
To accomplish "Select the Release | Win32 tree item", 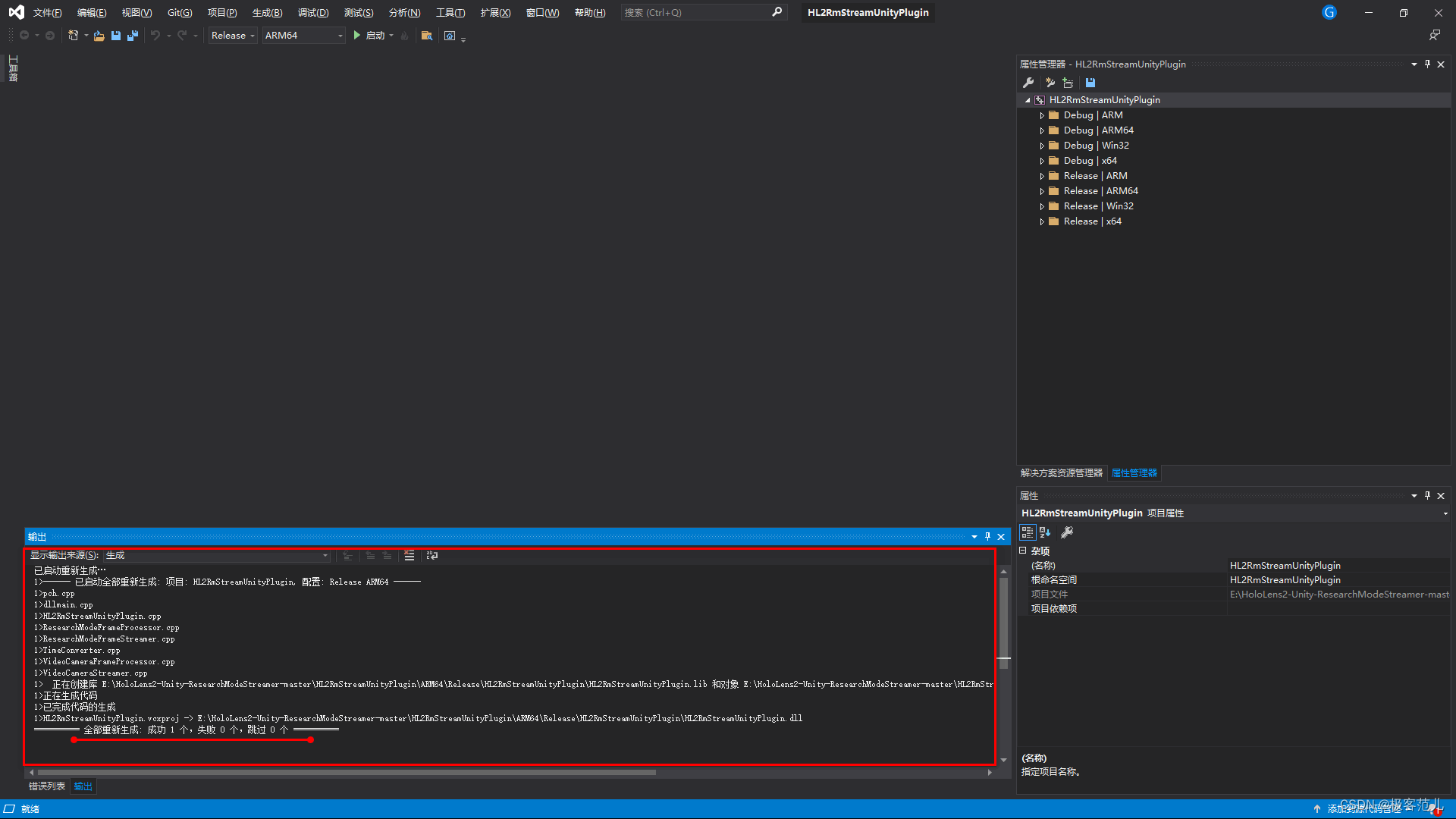I will pyautogui.click(x=1098, y=206).
